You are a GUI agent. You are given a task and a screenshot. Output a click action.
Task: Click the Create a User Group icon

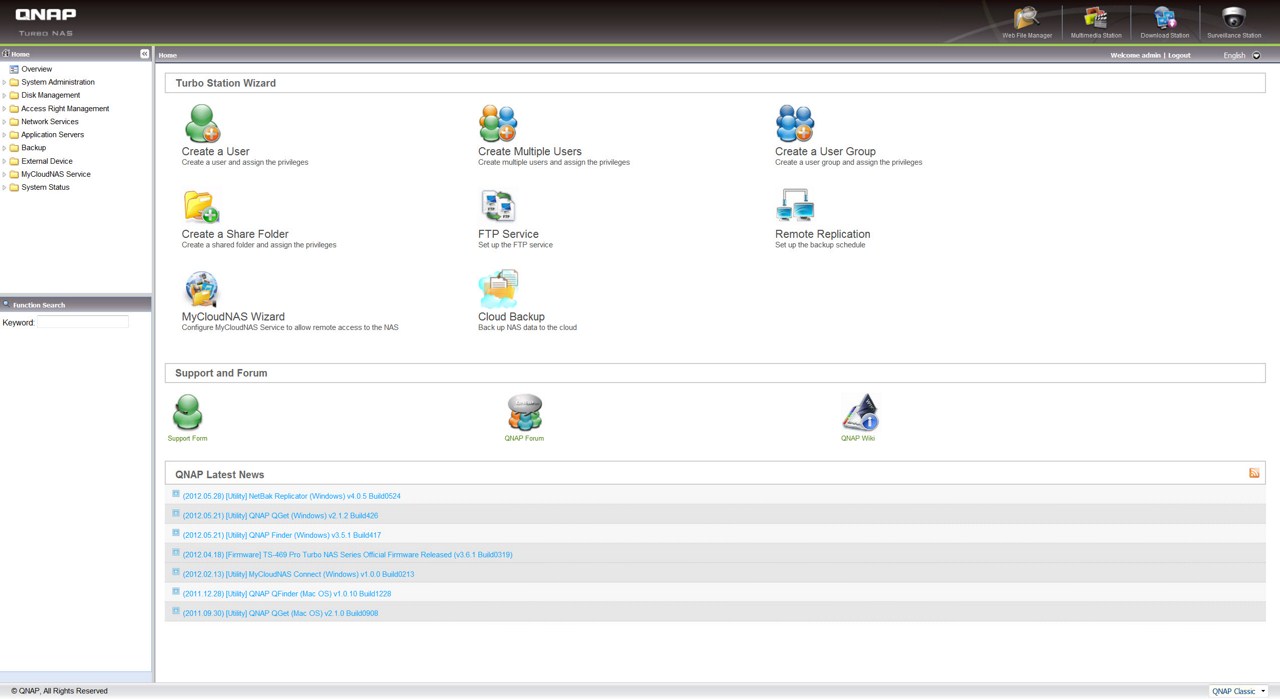pos(795,124)
